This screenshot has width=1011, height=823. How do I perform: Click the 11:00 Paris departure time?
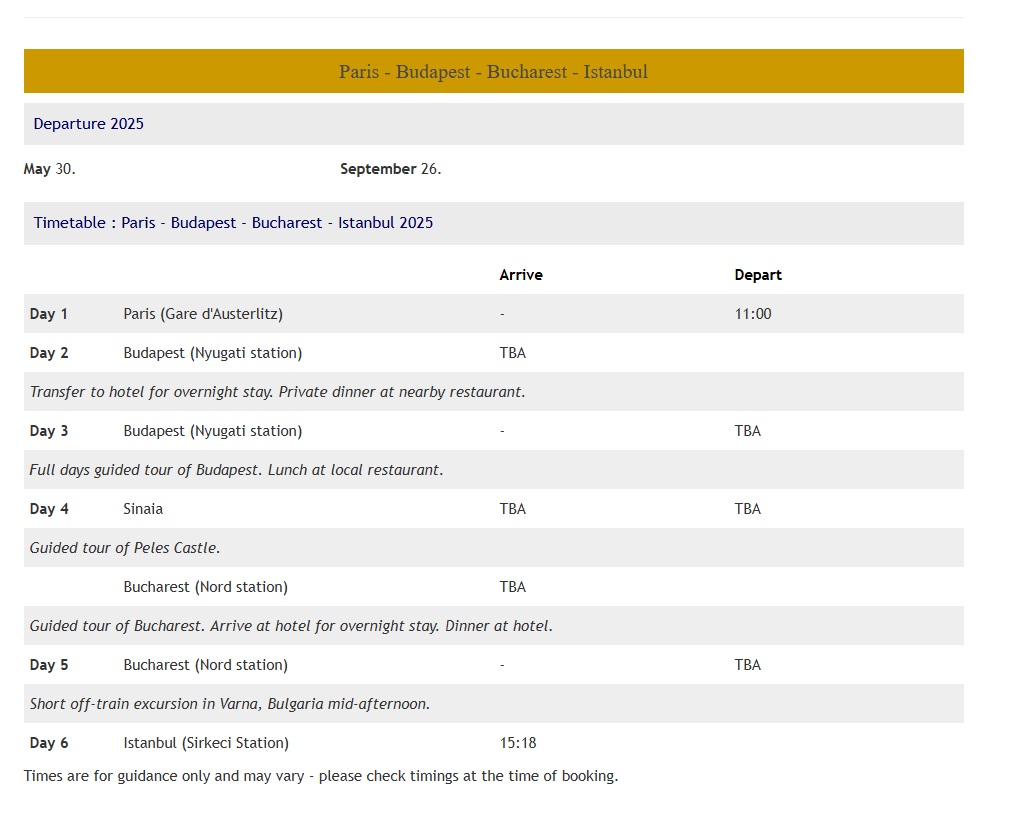[x=753, y=314]
